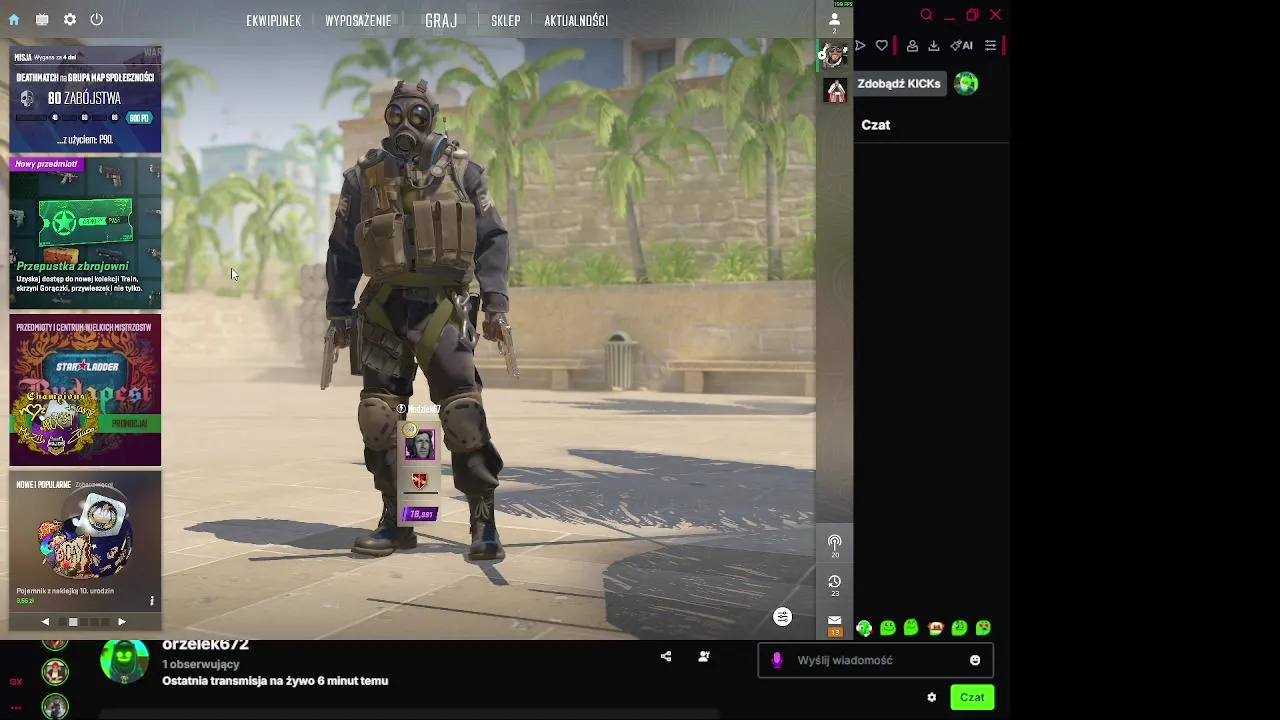Open the SKLEP tab

505,21
